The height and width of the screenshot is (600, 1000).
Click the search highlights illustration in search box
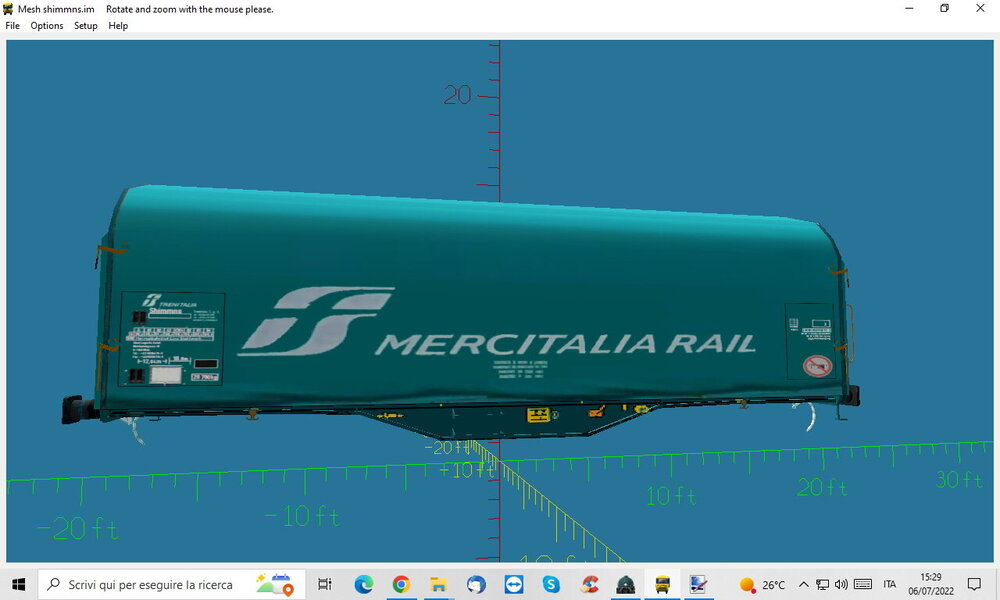click(x=275, y=584)
